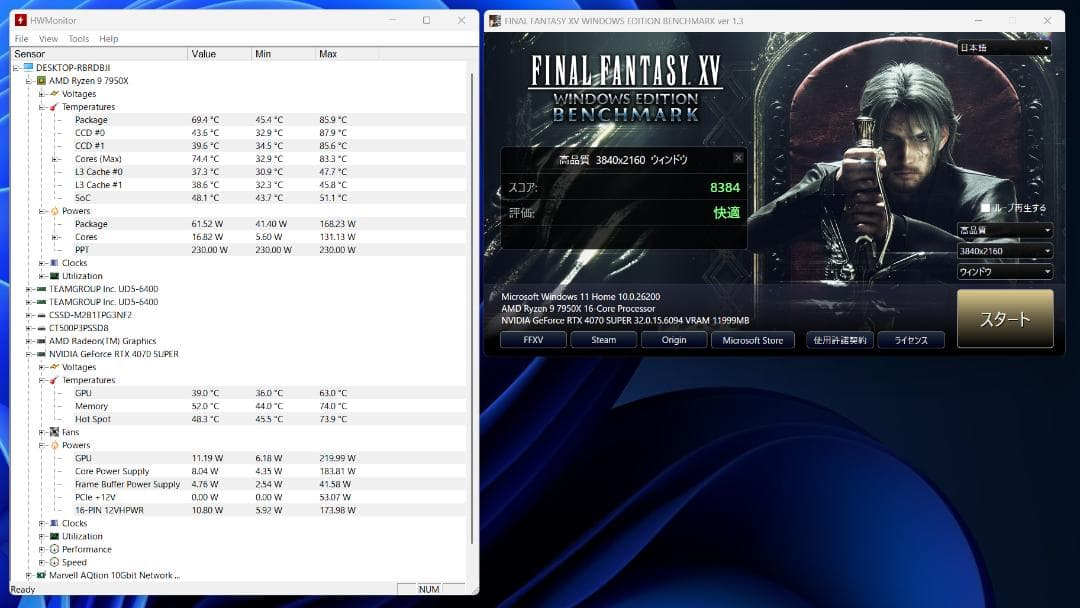Close the benchmark score result panel
The height and width of the screenshot is (608, 1080).
(738, 158)
